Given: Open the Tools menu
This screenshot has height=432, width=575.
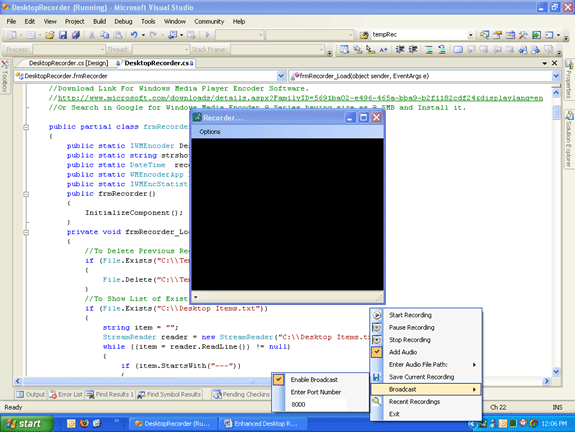Looking at the screenshot, I should (x=148, y=21).
